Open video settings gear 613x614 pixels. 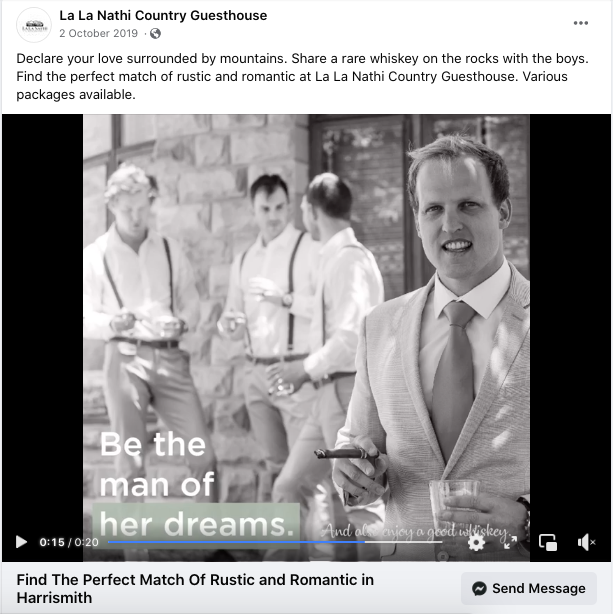(x=476, y=542)
